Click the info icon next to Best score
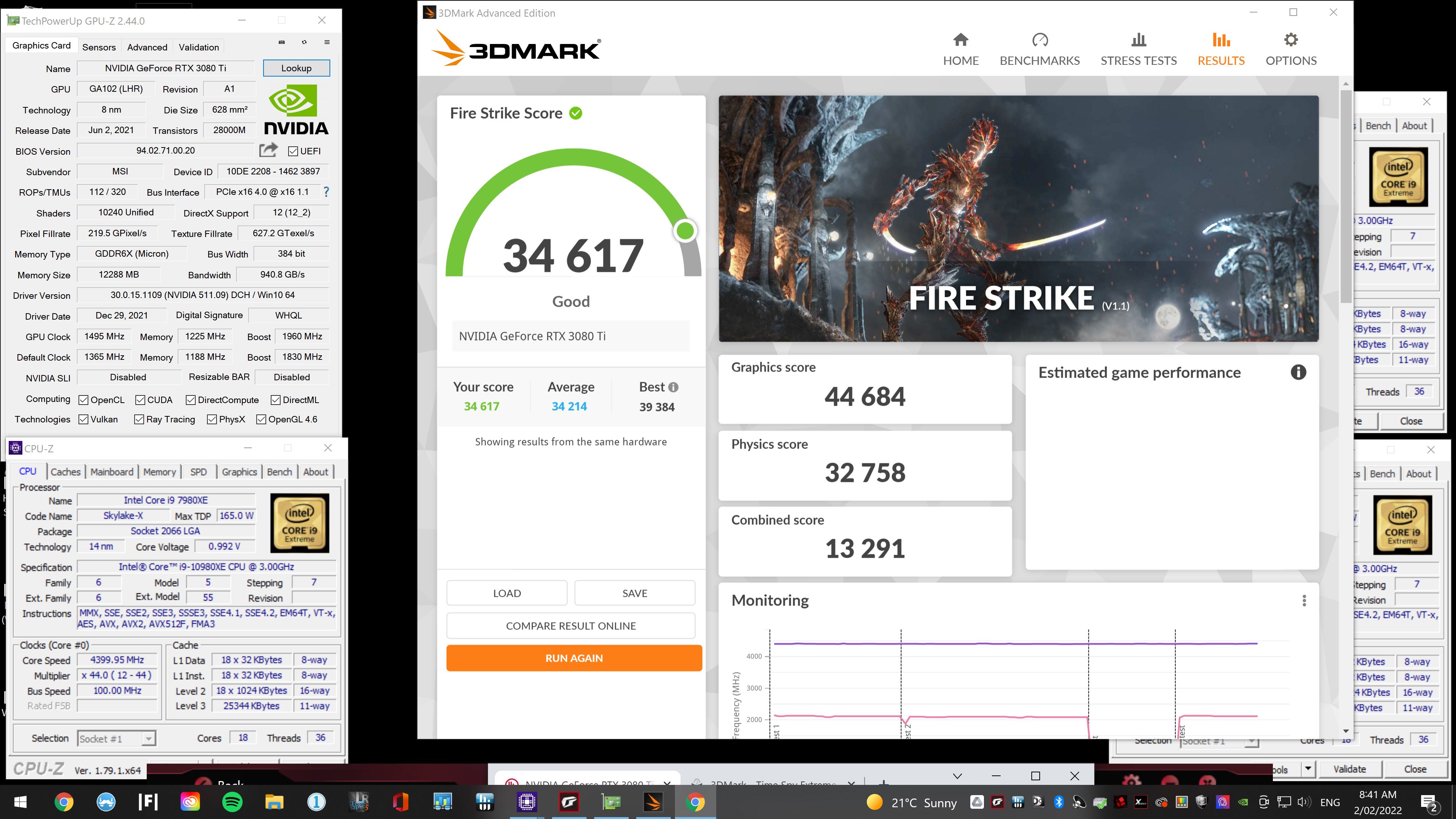1456x819 pixels. [673, 387]
